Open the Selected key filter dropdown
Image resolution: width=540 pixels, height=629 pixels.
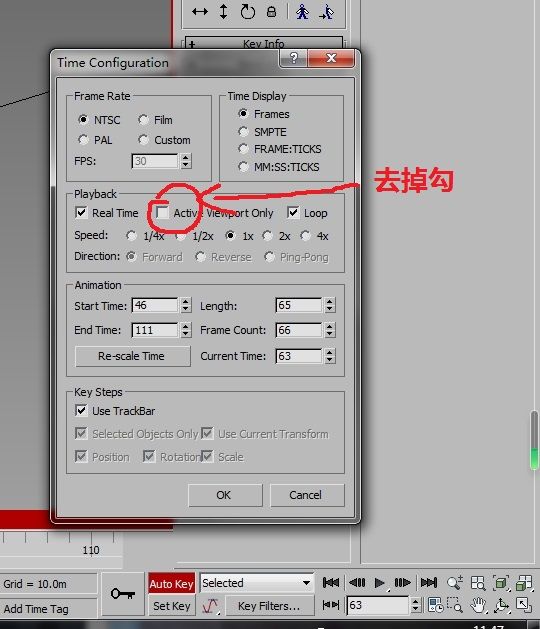tap(256, 583)
